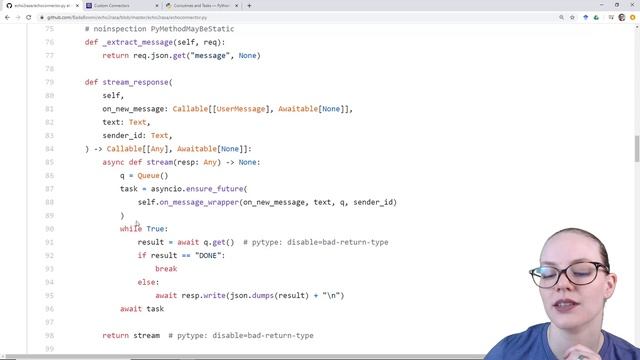The image size is (640, 360).
Task: Click line number 79
Action: (49, 82)
